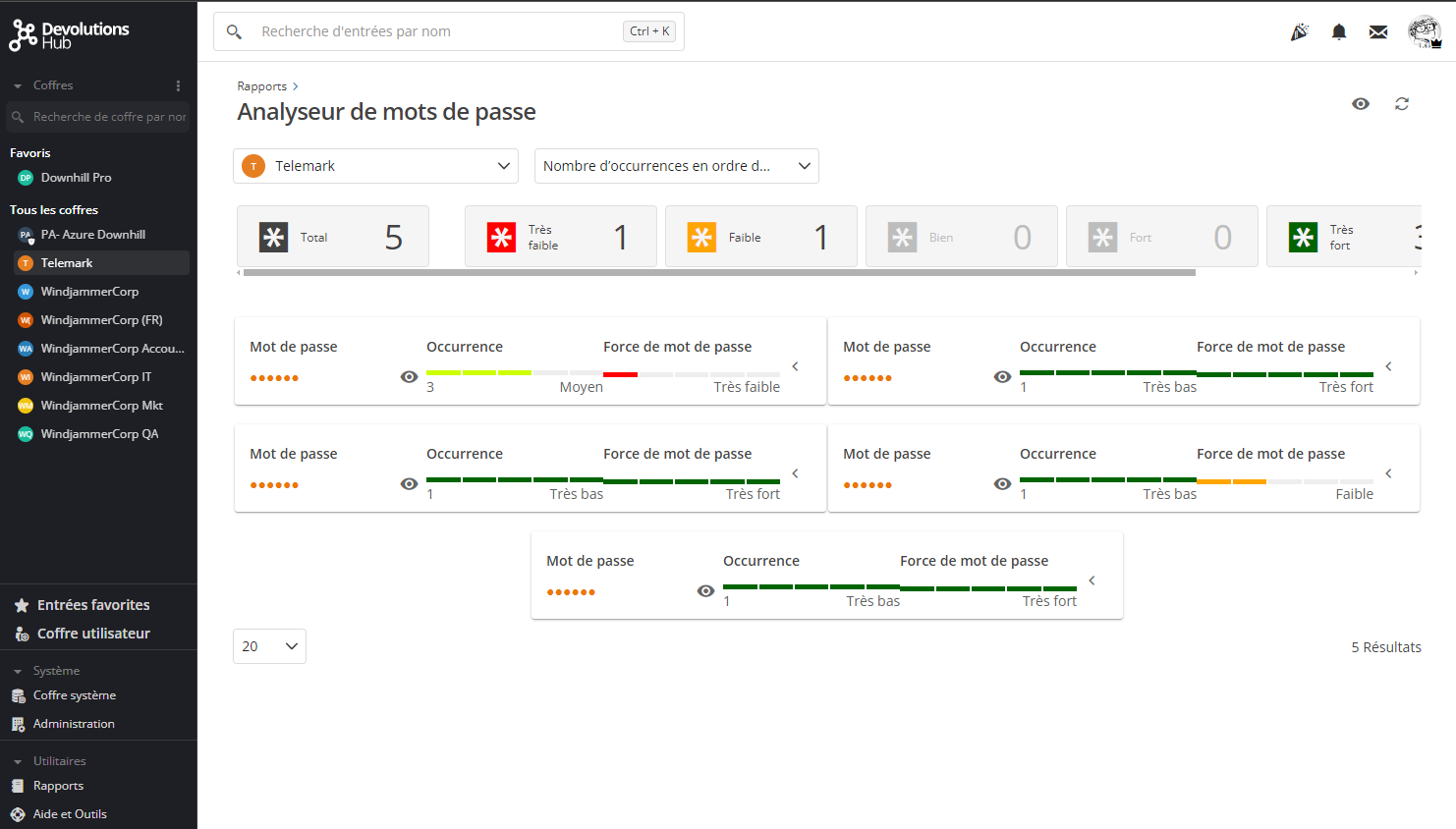Select WindjammerCorp vault in sidebar
Screen dimensions: 1456x829
pyautogui.click(x=102, y=292)
